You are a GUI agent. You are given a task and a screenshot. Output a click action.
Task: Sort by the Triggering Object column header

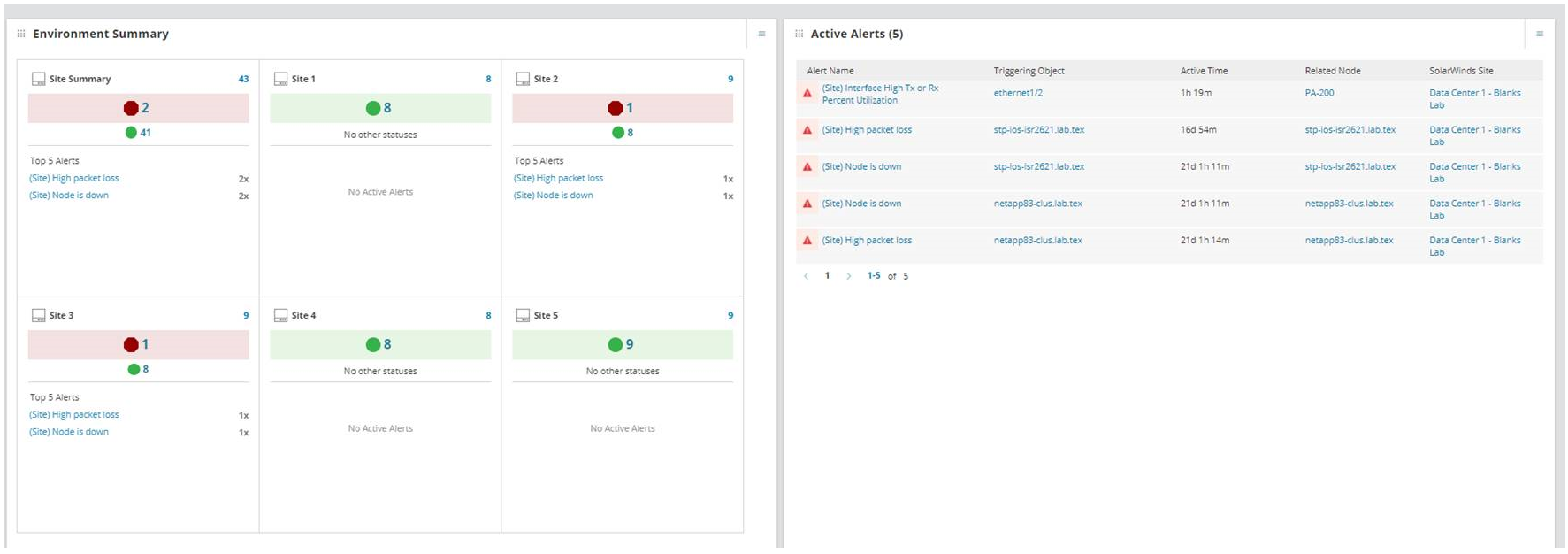click(1029, 71)
